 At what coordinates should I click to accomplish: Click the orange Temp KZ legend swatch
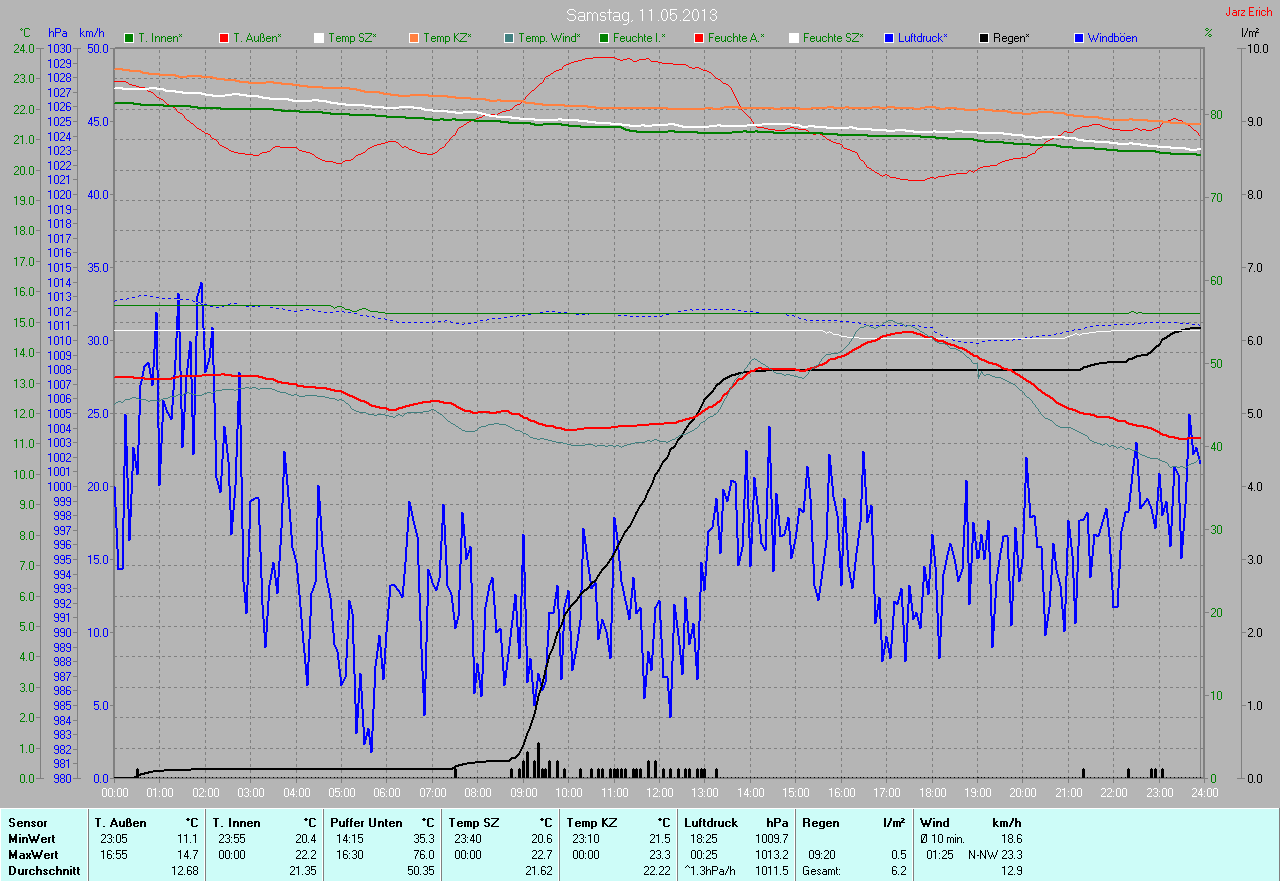click(x=414, y=38)
